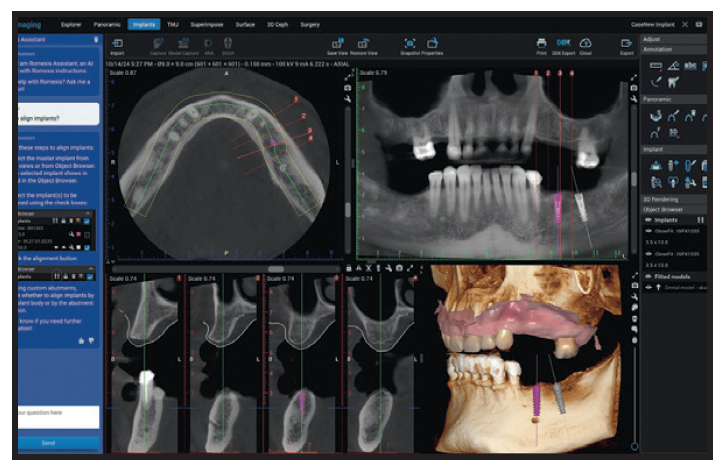Toggle visibility of the Implants group
The width and height of the screenshot is (728, 474).
pos(649,218)
